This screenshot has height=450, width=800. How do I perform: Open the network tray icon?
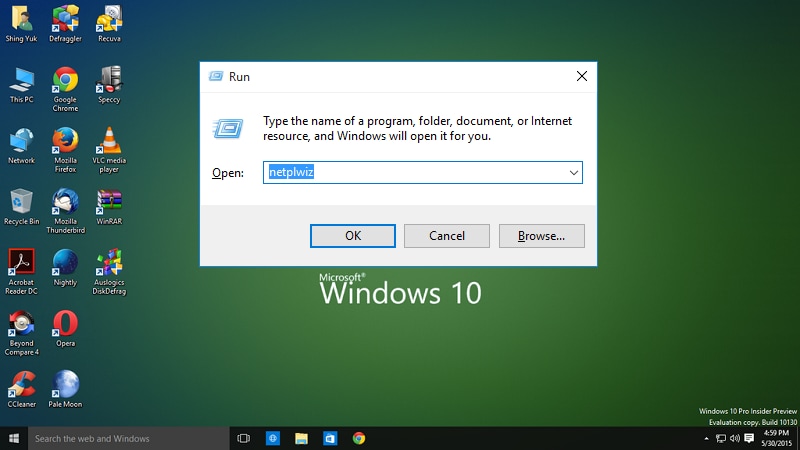click(x=720, y=438)
